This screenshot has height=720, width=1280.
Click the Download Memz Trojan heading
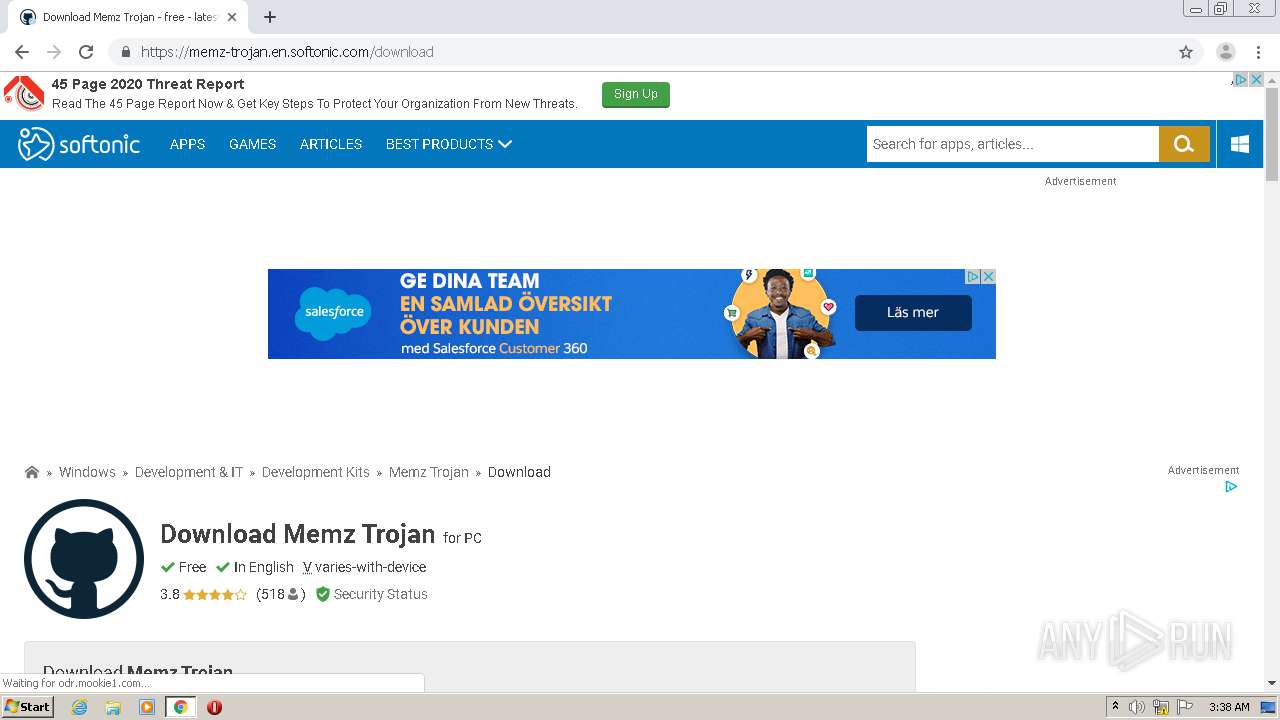(298, 534)
